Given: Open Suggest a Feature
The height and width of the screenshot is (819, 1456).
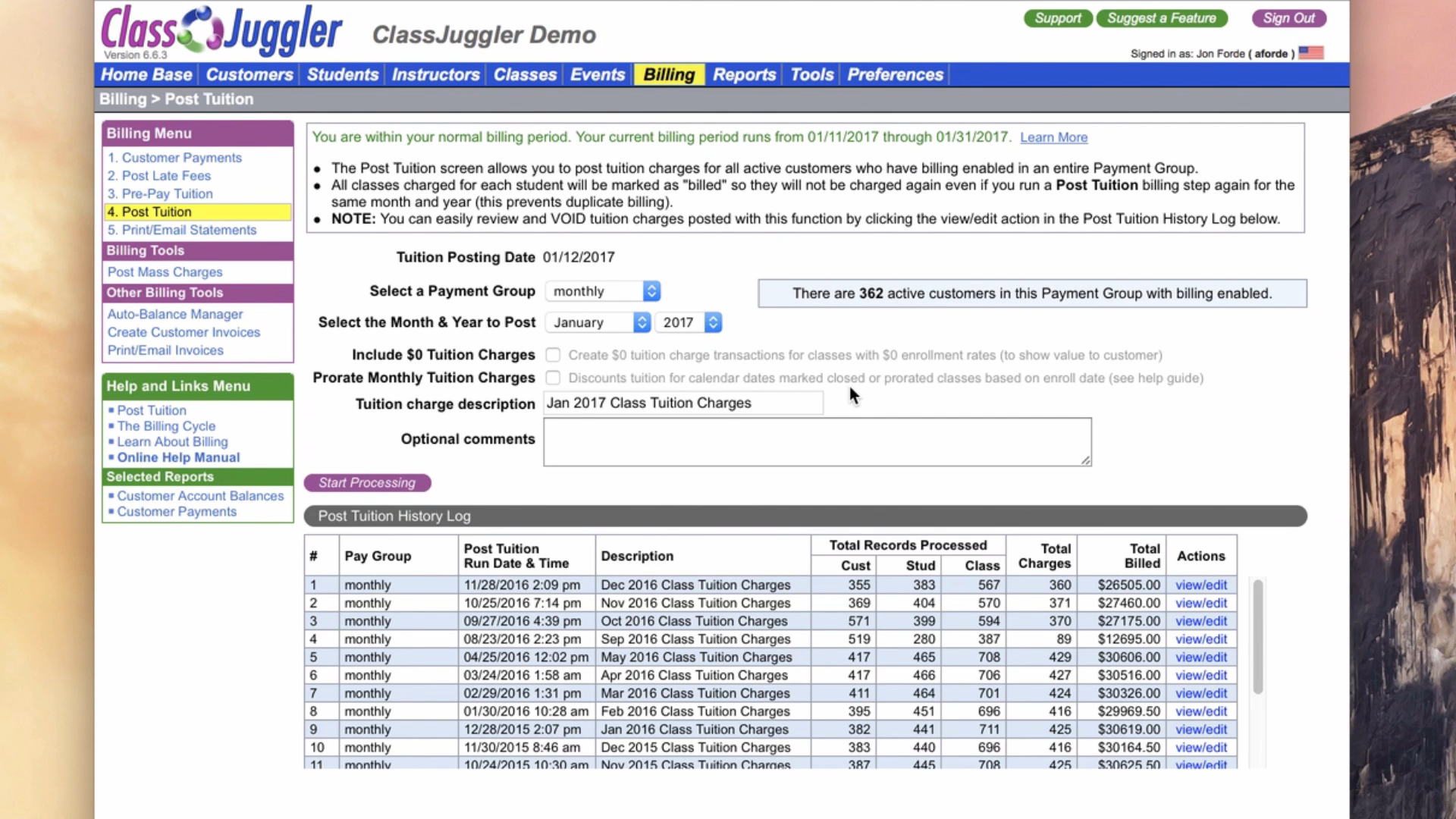Looking at the screenshot, I should click(x=1161, y=18).
